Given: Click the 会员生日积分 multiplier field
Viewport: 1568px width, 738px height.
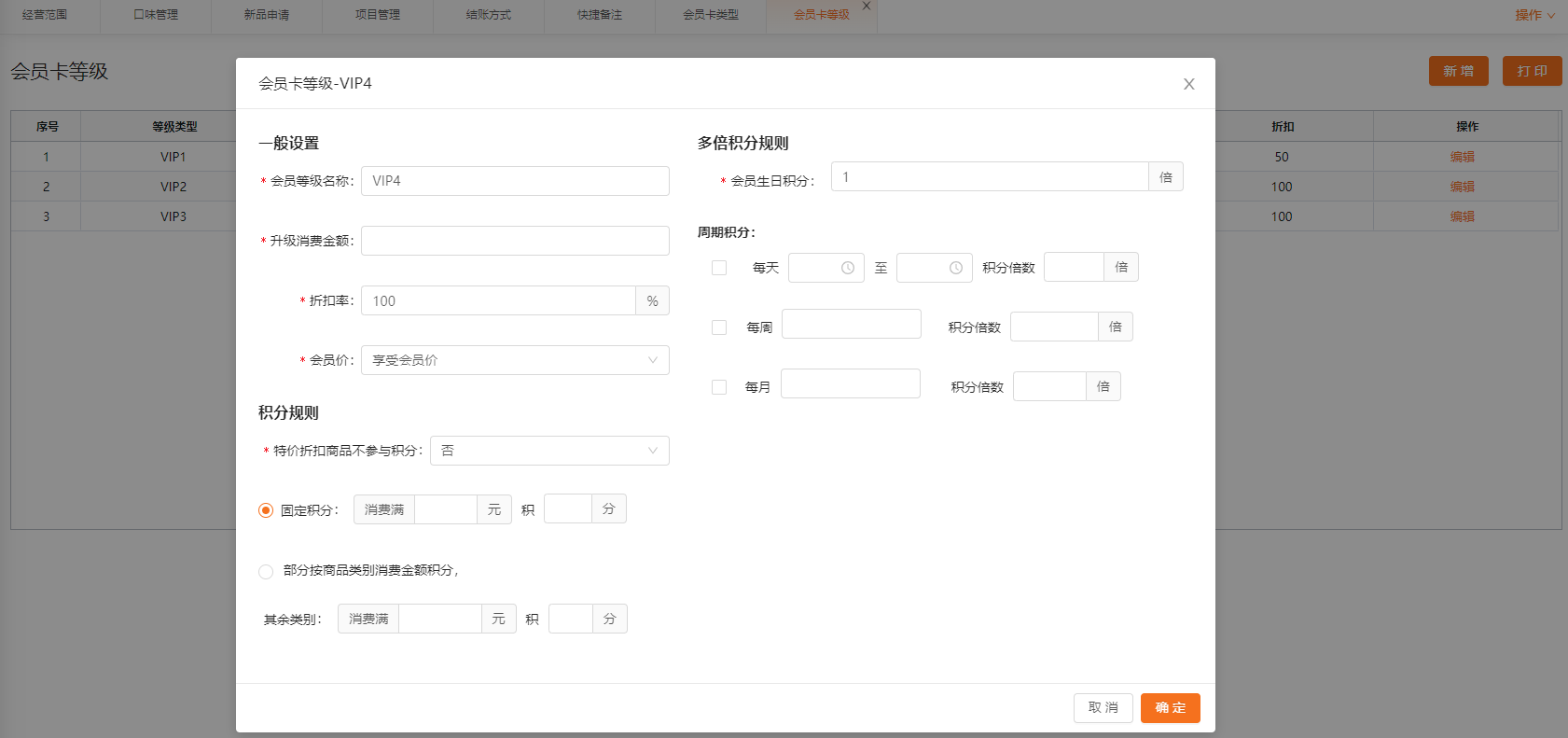Looking at the screenshot, I should coord(990,176).
